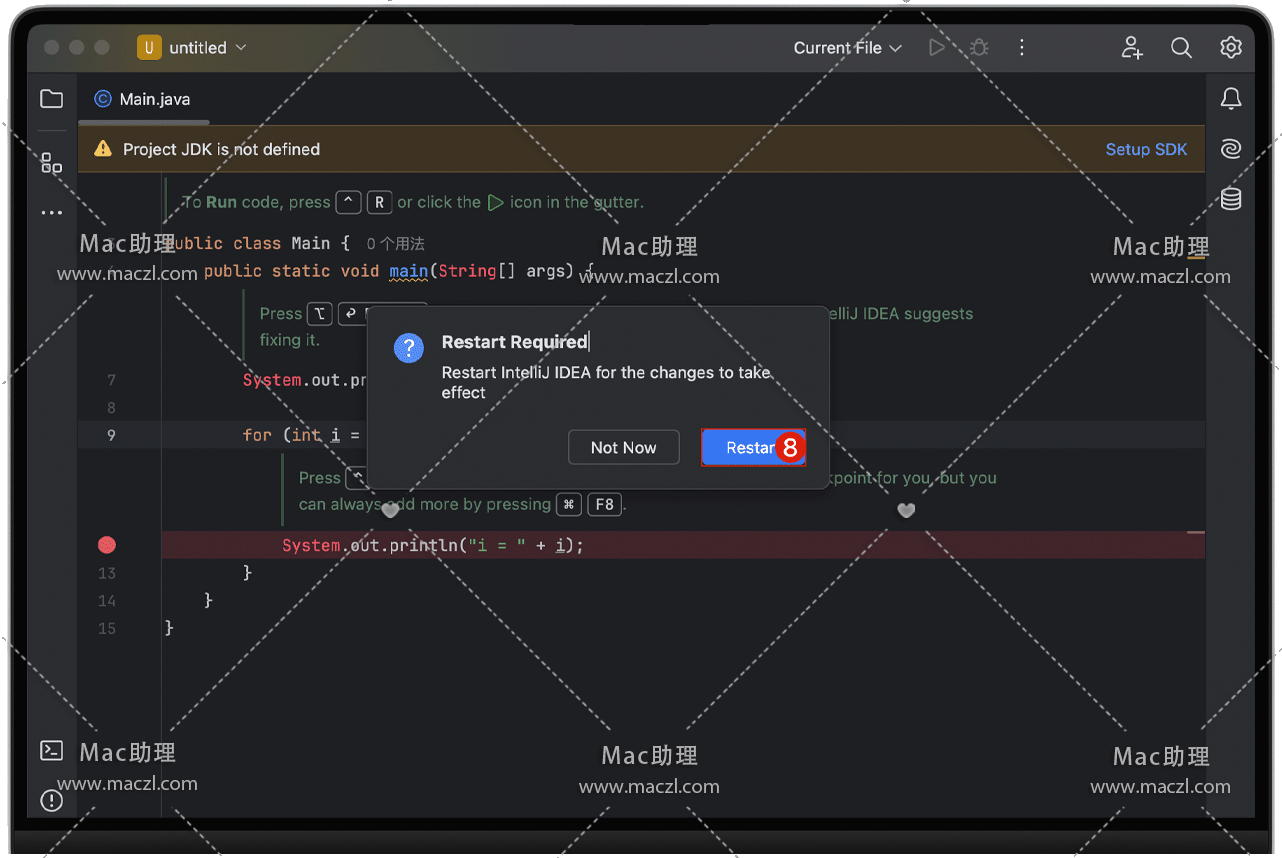The height and width of the screenshot is (858, 1282).
Task: Open the Notifications bell icon
Action: pyautogui.click(x=1231, y=99)
